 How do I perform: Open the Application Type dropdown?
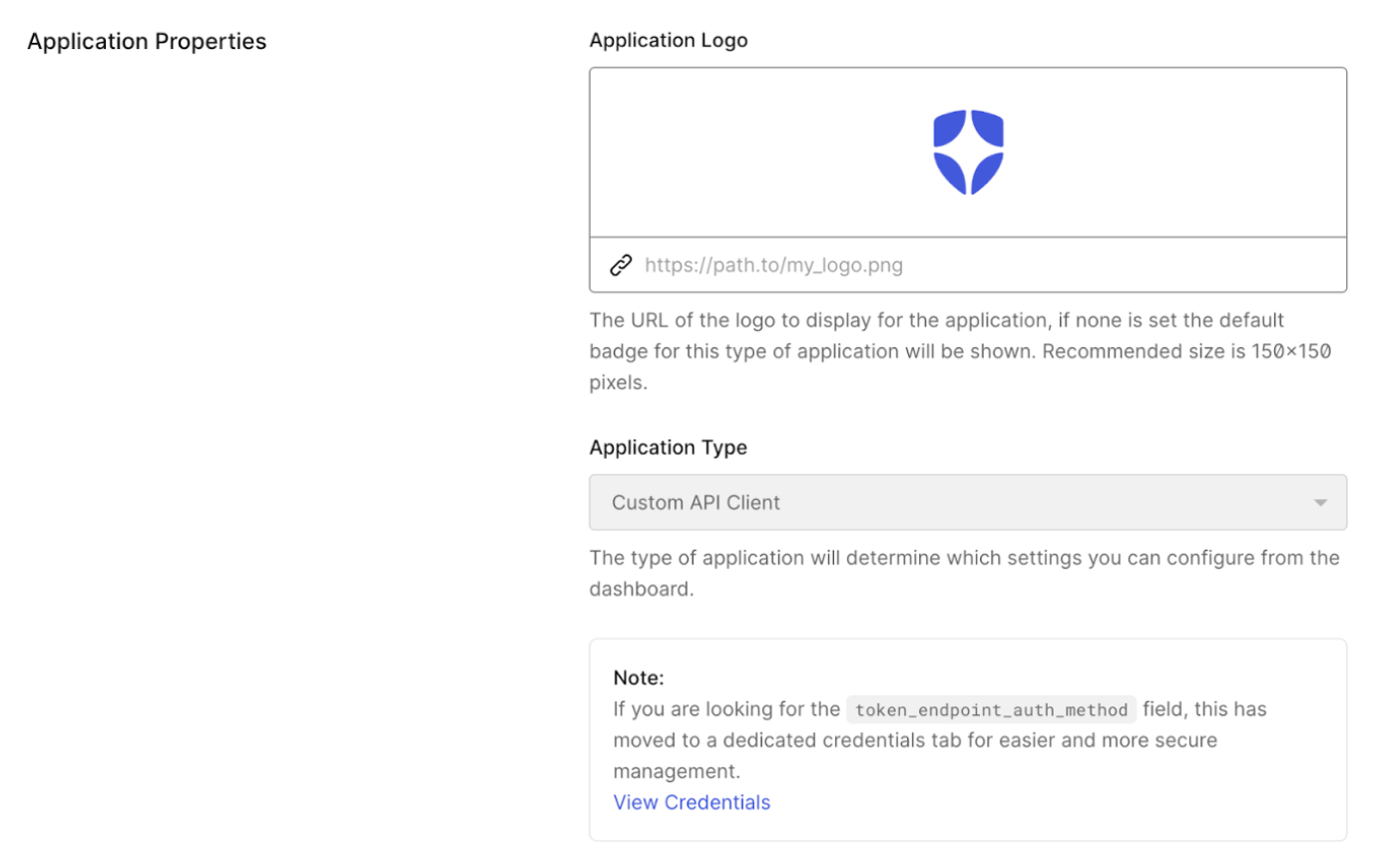click(x=968, y=502)
